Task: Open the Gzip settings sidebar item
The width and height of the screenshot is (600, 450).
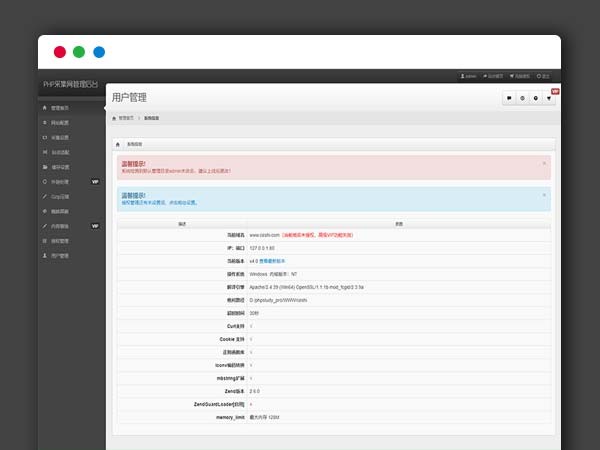Action: click(58, 196)
